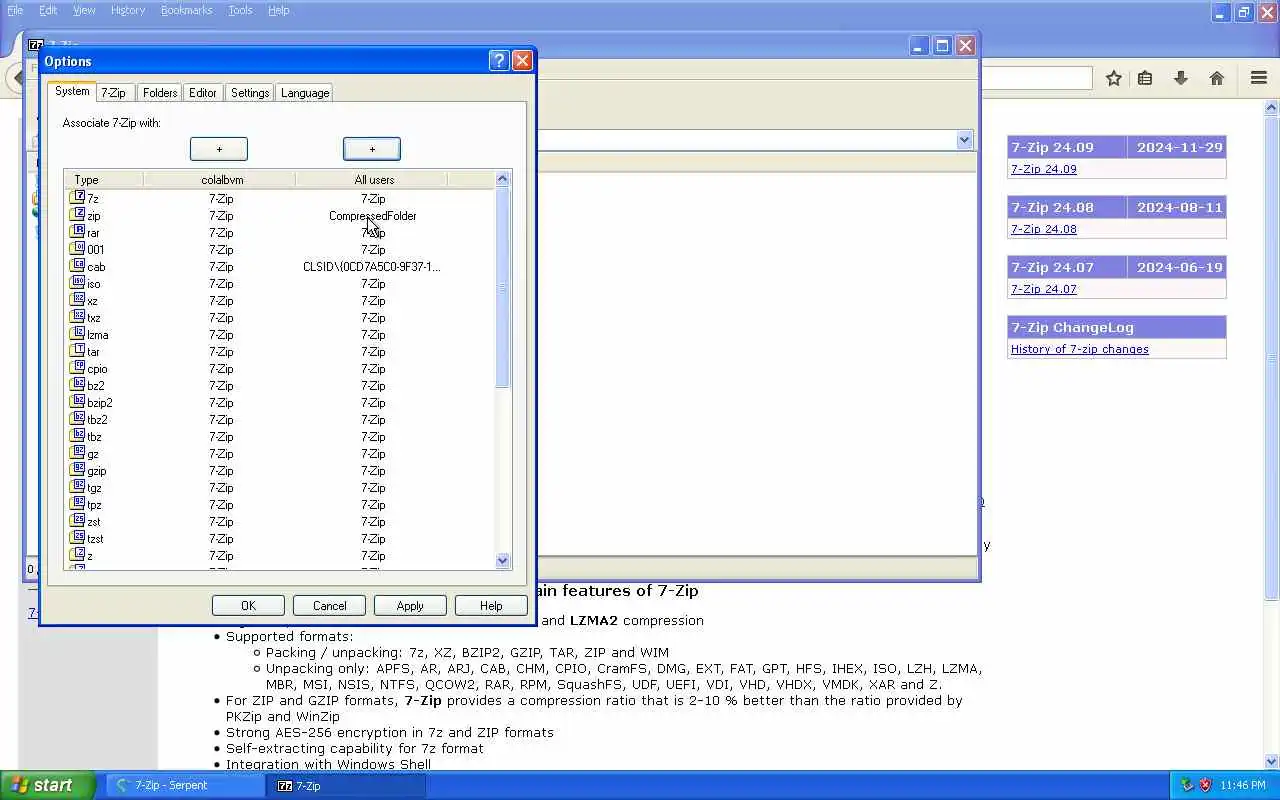
Task: Cancel the Options dialog
Action: [330, 606]
